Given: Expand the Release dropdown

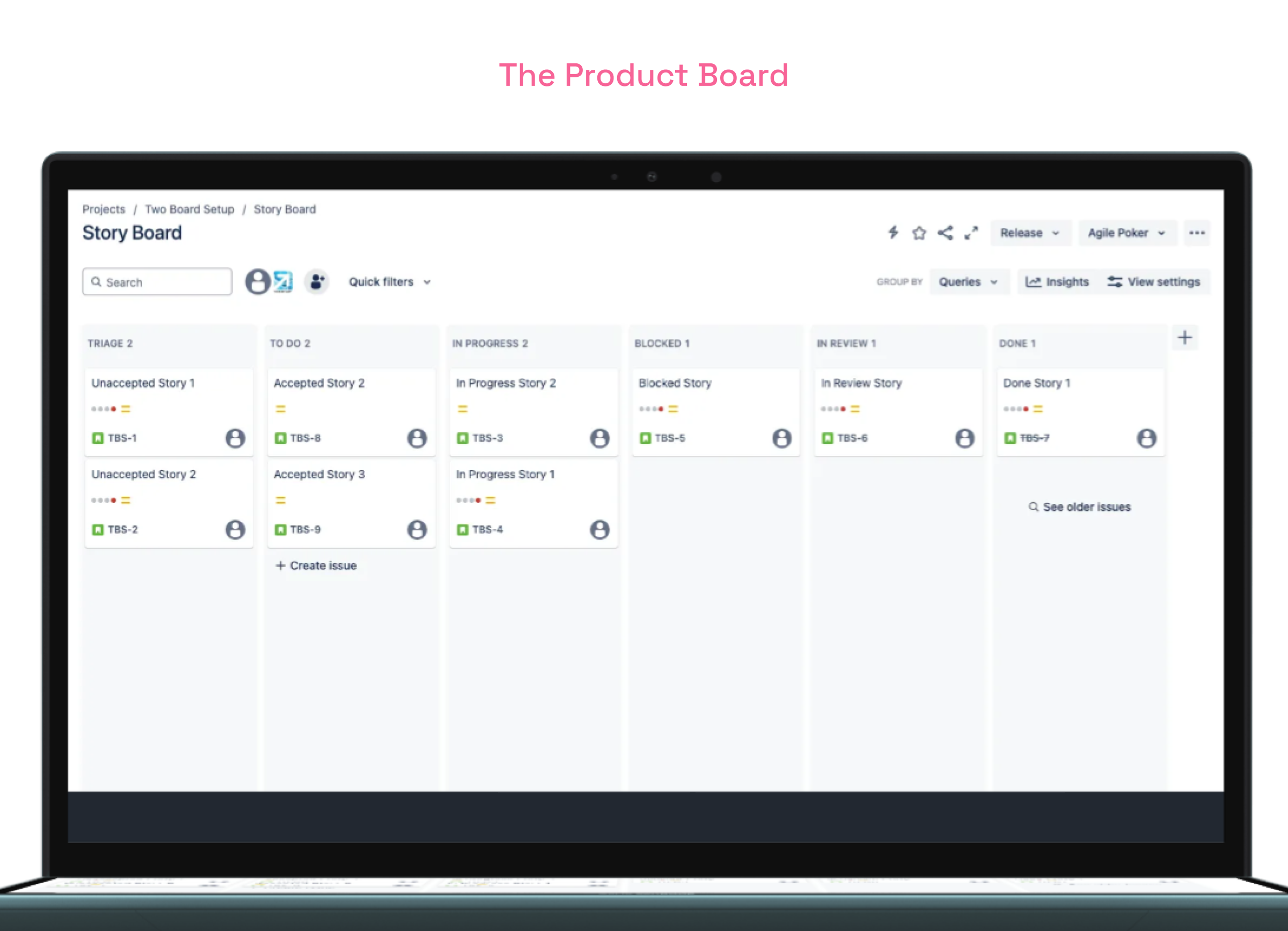Looking at the screenshot, I should point(1030,233).
